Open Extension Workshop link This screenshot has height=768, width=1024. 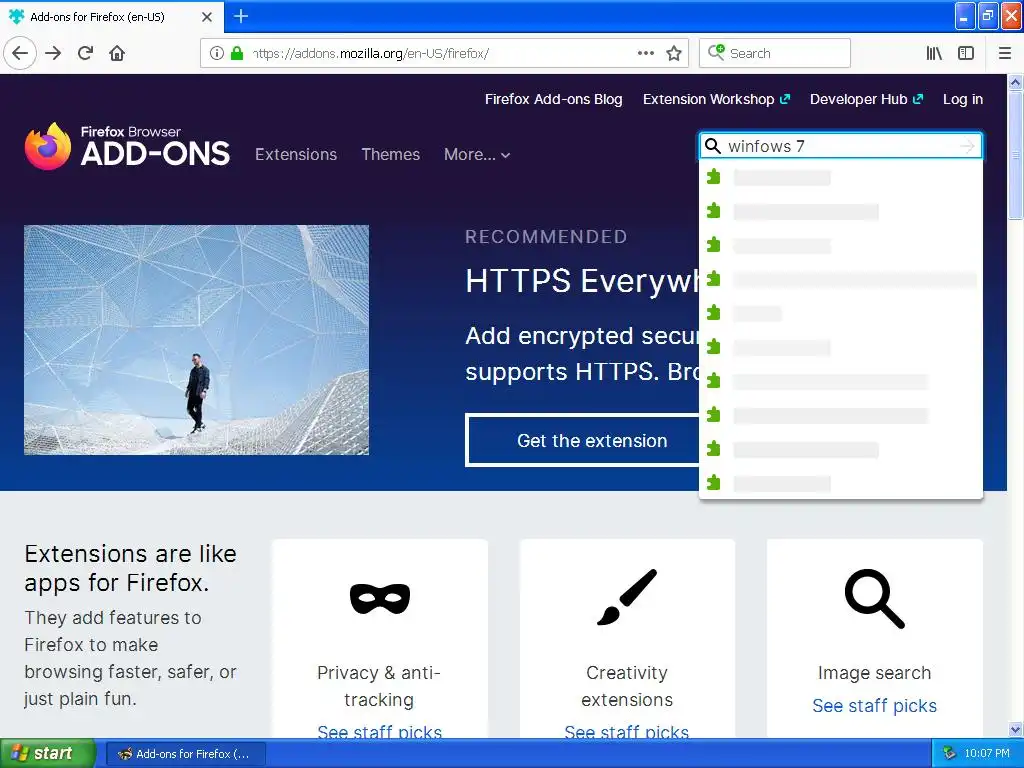tap(716, 99)
